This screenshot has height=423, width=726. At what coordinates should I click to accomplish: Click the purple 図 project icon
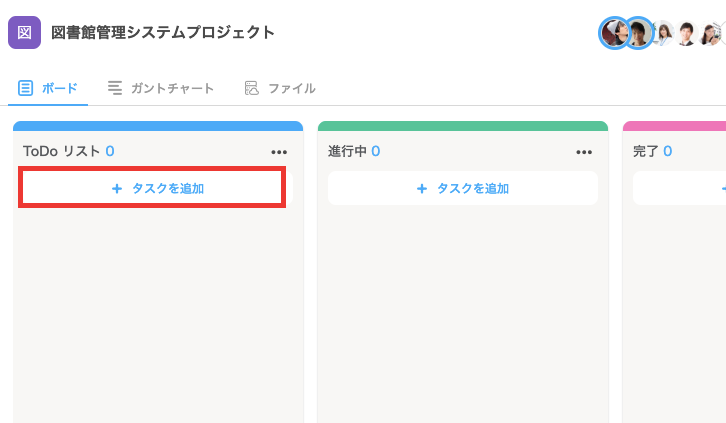tap(25, 32)
